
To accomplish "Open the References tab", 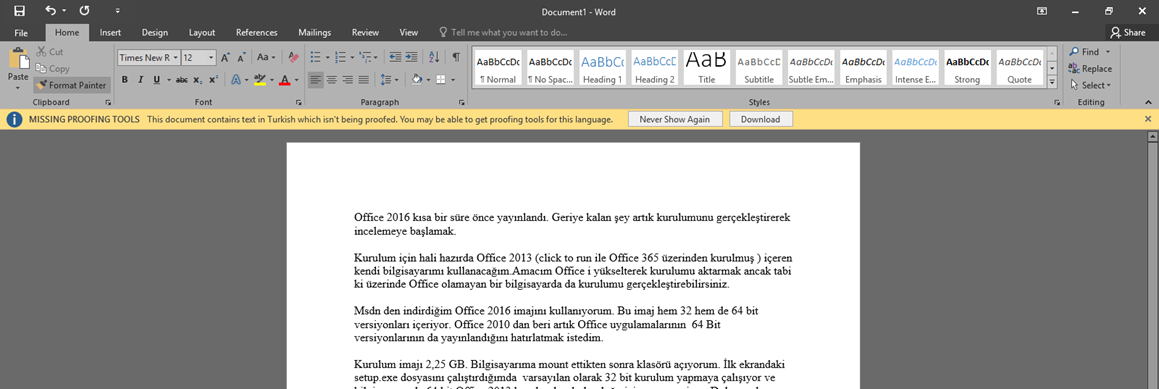I will click(x=256, y=33).
